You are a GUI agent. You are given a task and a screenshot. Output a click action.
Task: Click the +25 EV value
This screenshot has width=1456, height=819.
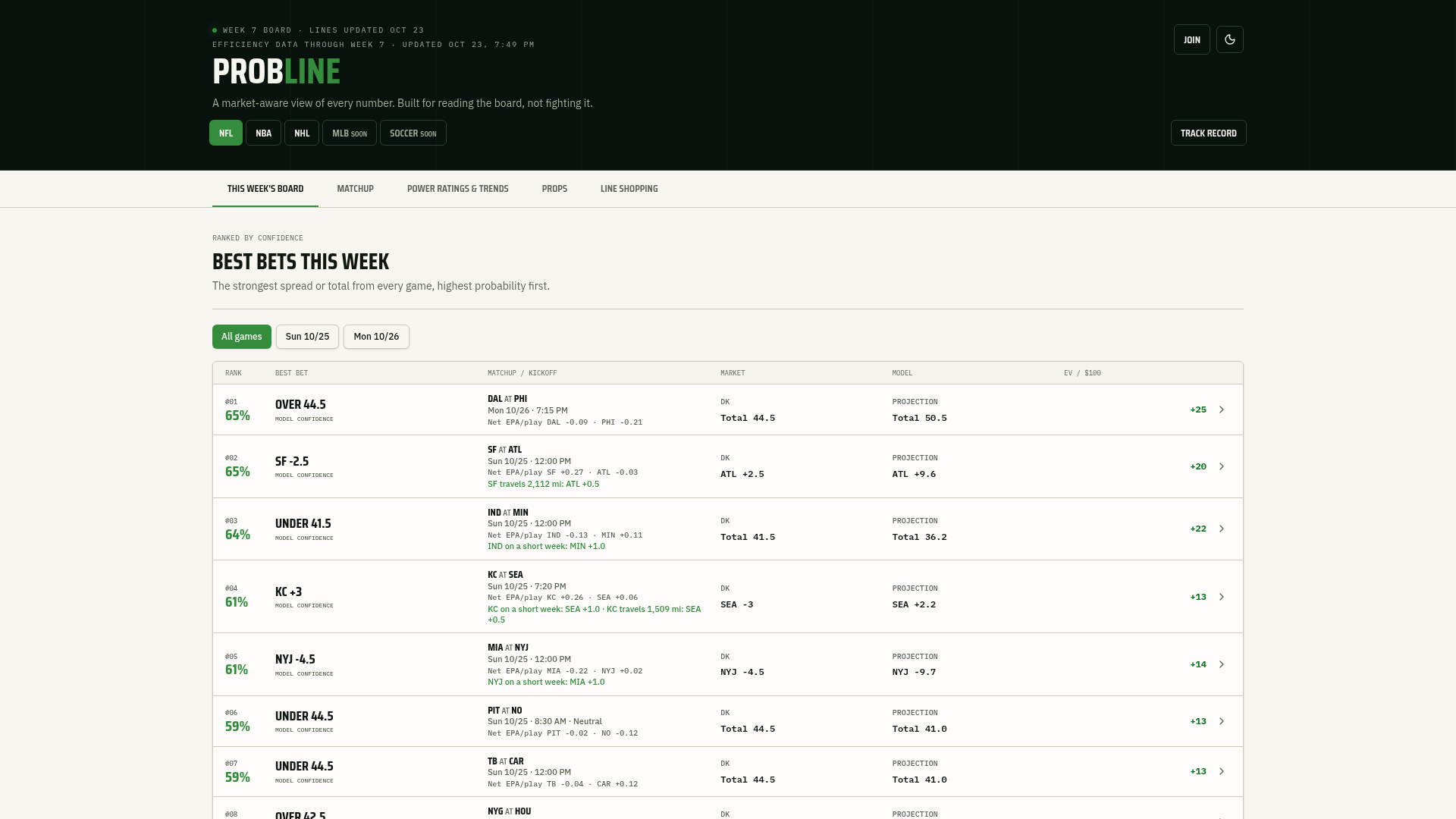tap(1198, 409)
